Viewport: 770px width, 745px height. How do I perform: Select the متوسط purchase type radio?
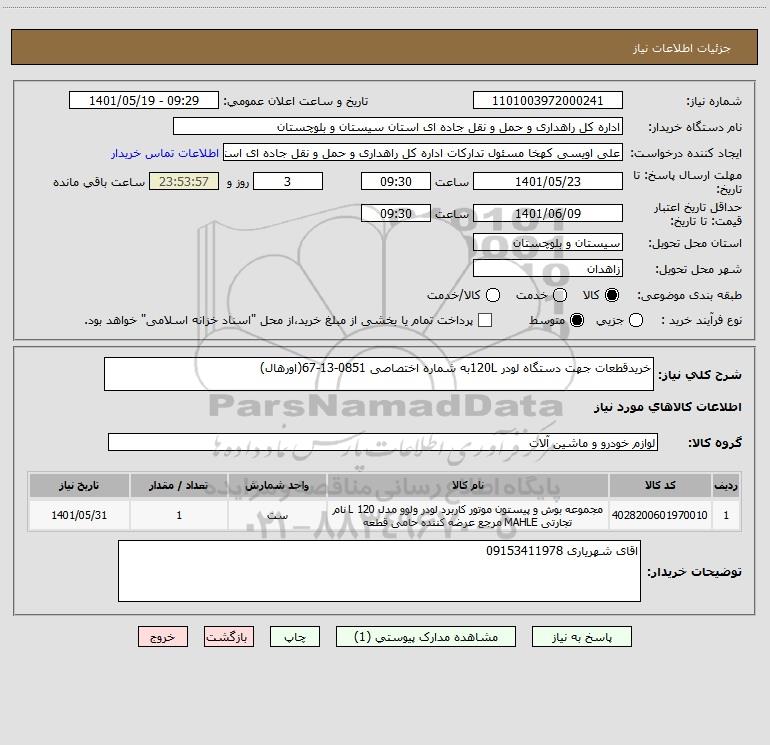(x=577, y=320)
